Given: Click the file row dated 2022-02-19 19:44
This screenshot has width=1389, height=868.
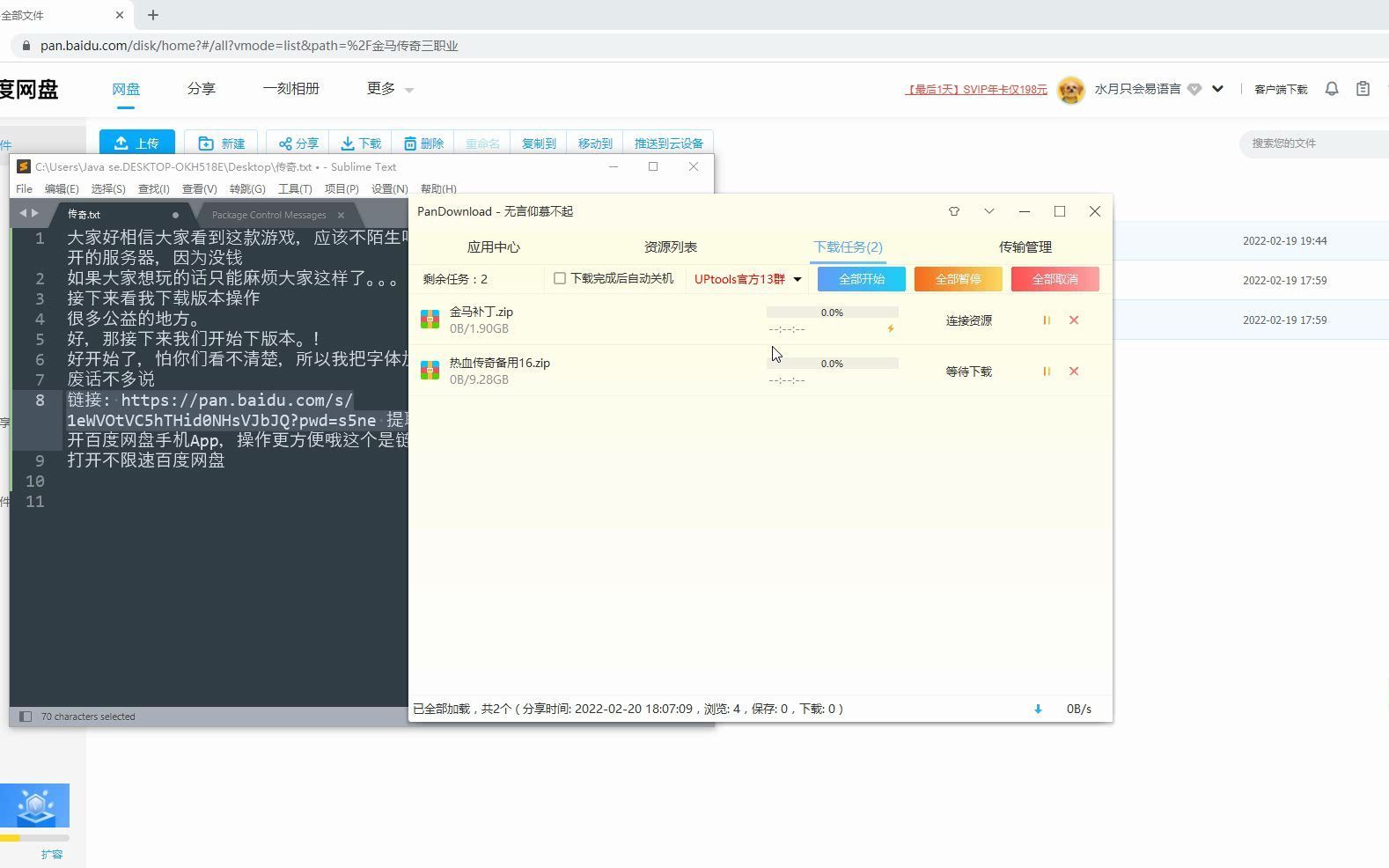Looking at the screenshot, I should pyautogui.click(x=1251, y=240).
